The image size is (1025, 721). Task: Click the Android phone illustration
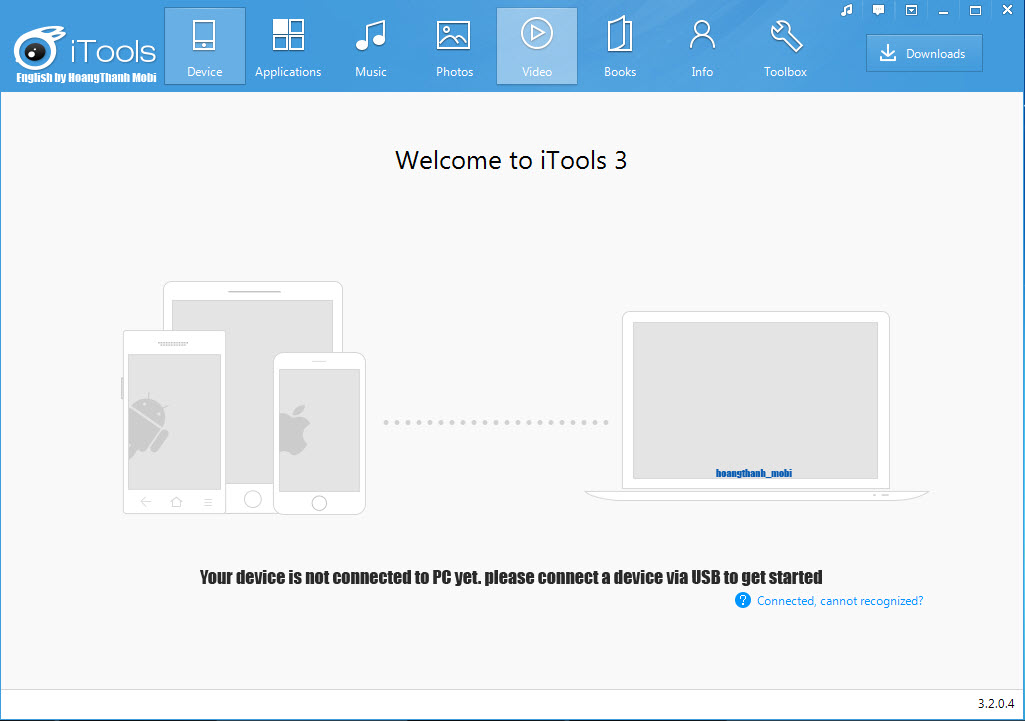click(x=174, y=422)
